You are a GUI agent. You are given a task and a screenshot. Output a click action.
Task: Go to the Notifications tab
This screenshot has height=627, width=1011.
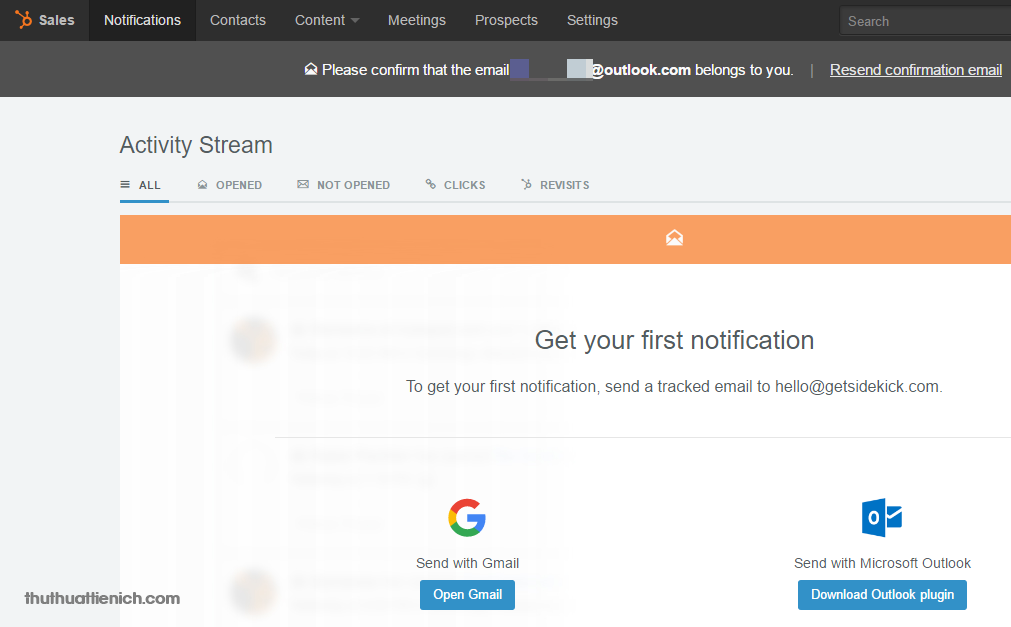[x=142, y=20]
